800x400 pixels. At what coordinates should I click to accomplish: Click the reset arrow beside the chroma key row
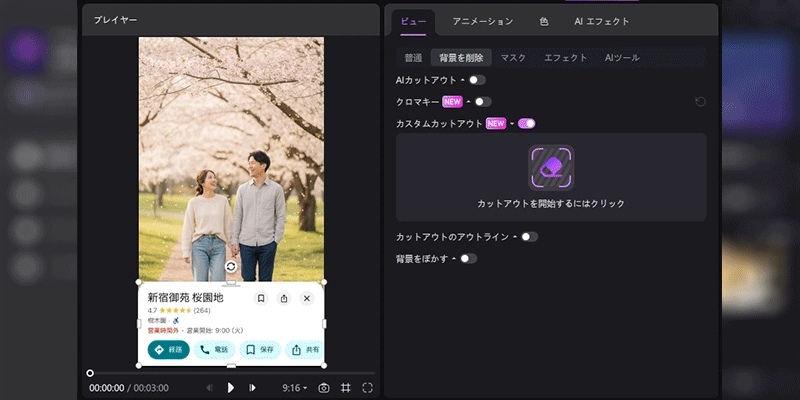coord(701,102)
